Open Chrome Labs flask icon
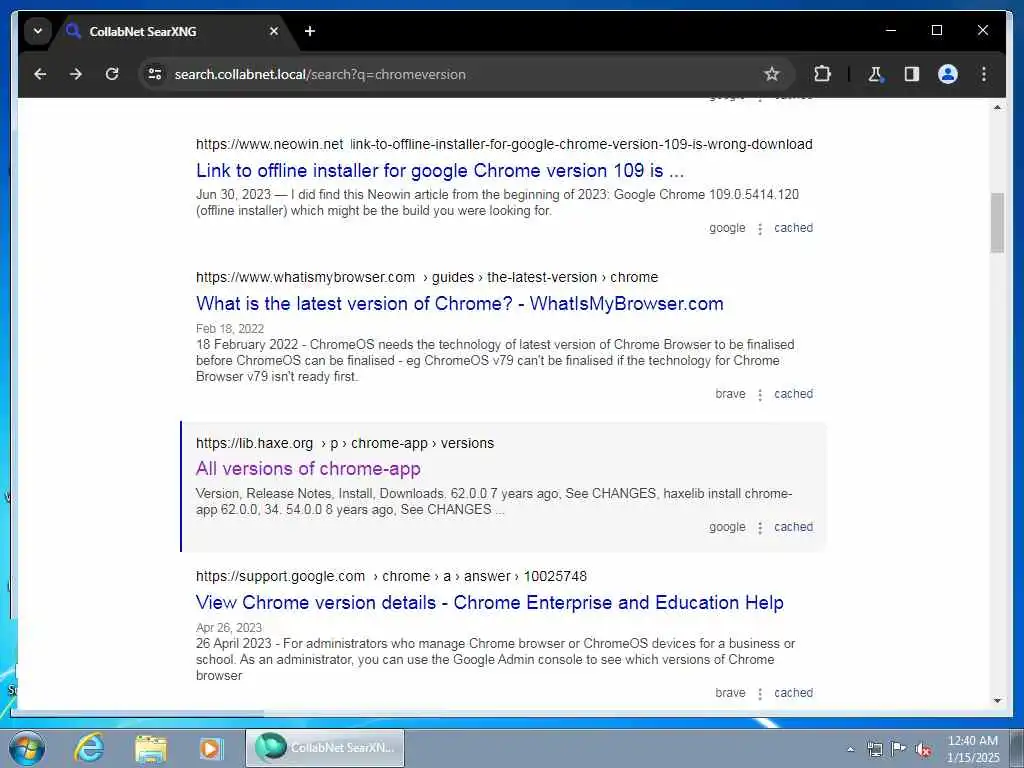Screen dimensions: 1024x768 click(x=875, y=74)
